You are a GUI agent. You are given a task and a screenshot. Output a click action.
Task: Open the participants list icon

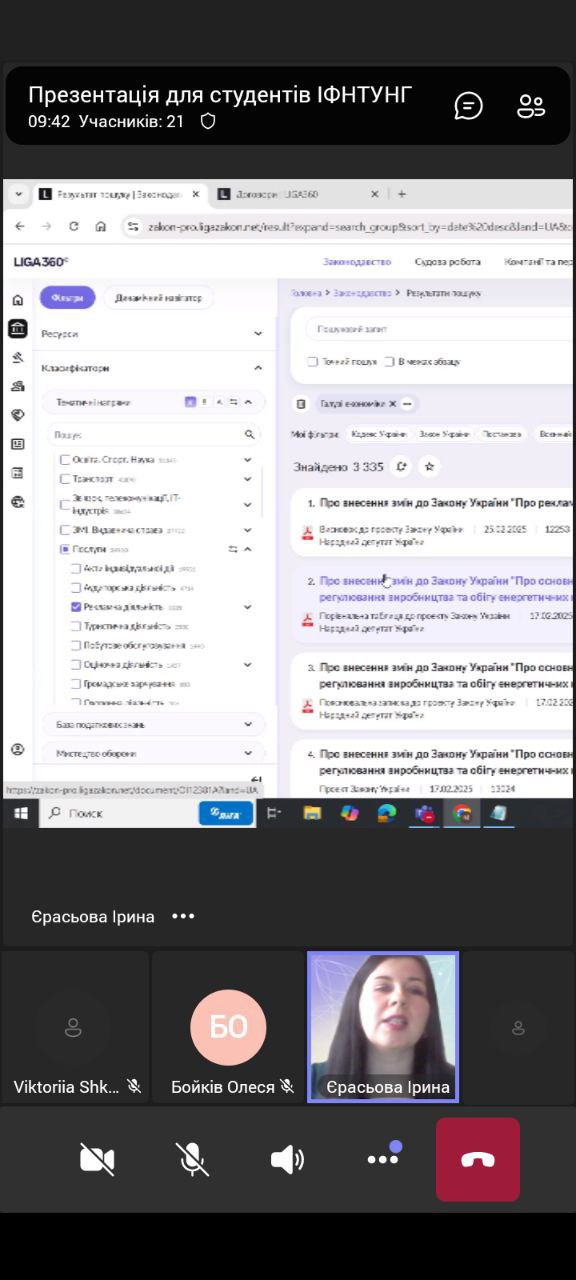[531, 106]
